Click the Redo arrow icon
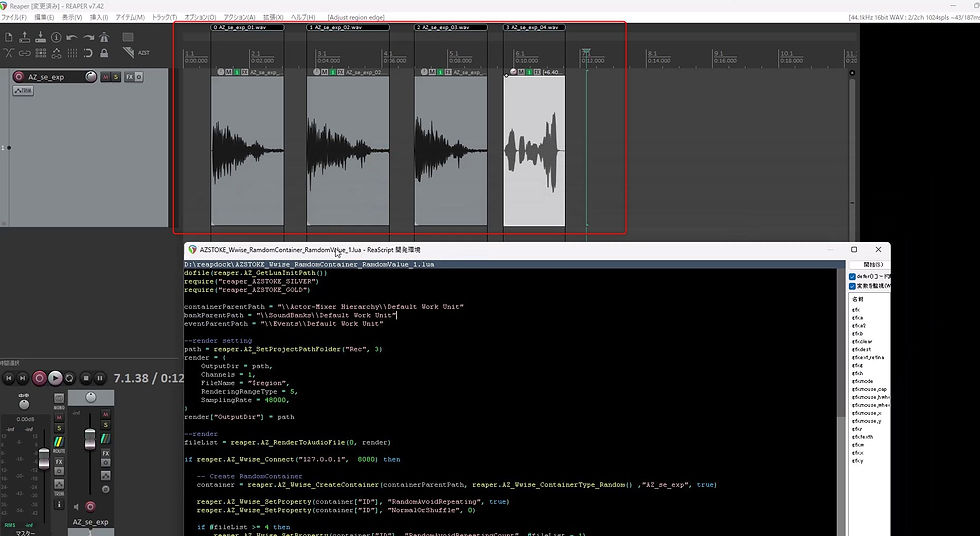 [88, 37]
